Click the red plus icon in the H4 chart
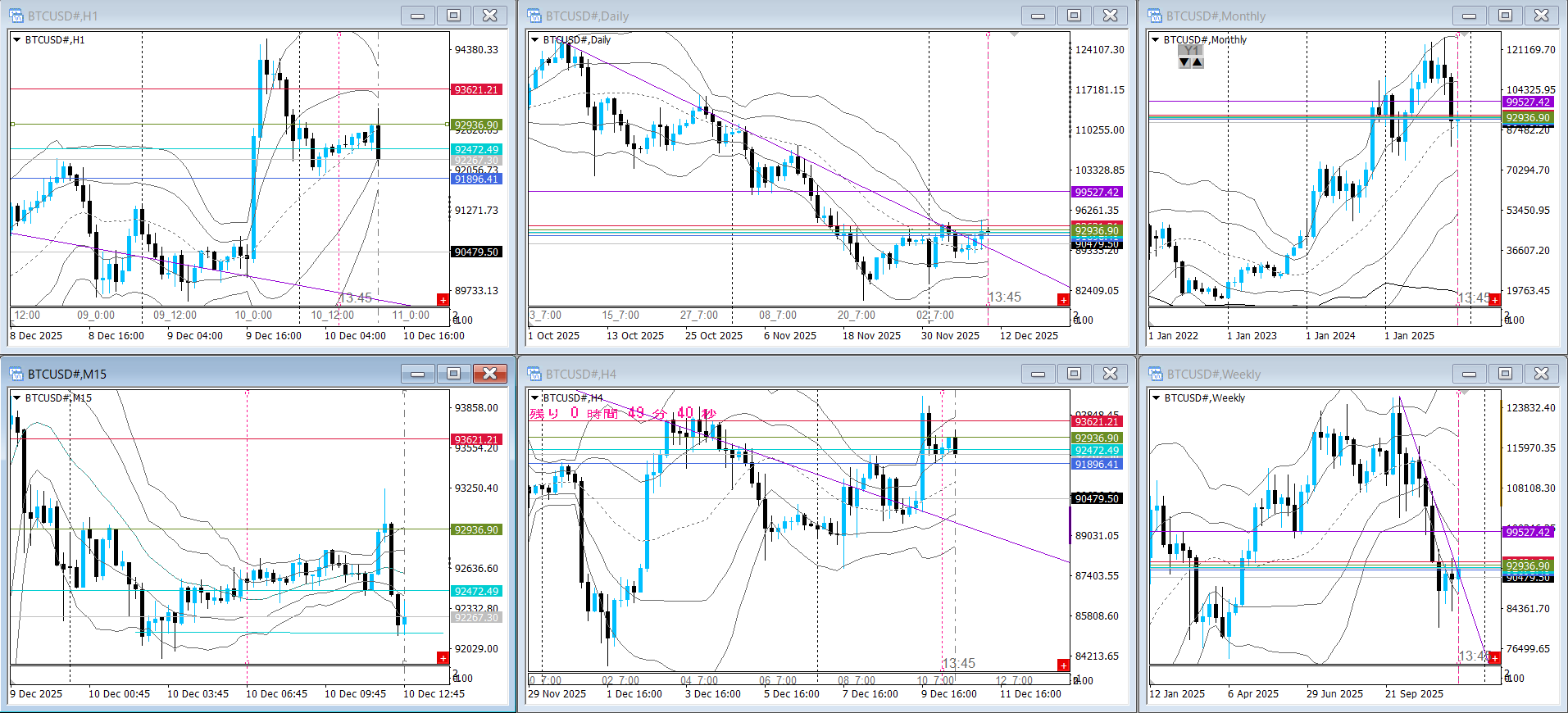Screen dimensions: 1568x713 pyautogui.click(x=1063, y=665)
